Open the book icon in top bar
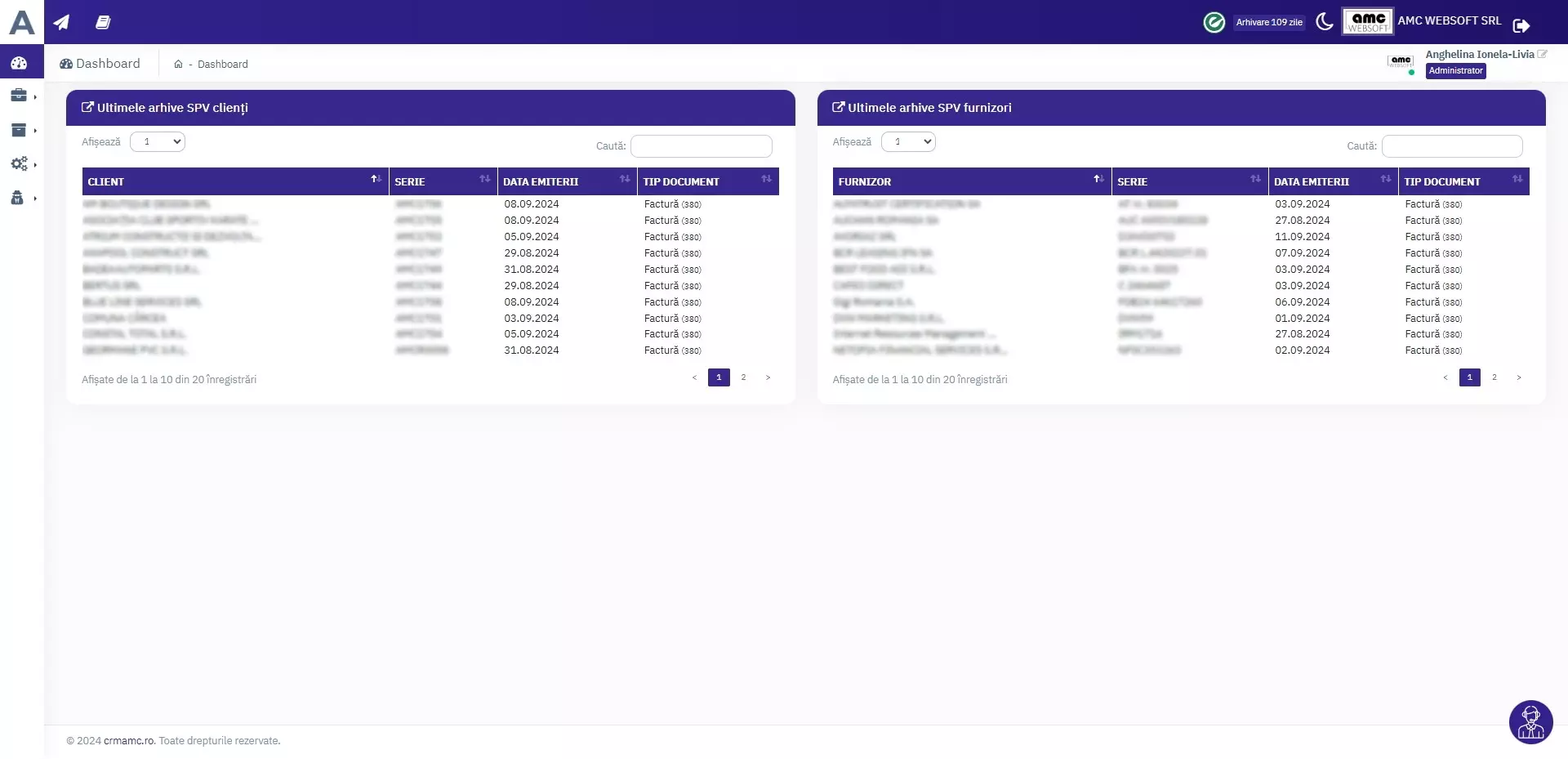Screen dimensions: 1568x759 103,22
